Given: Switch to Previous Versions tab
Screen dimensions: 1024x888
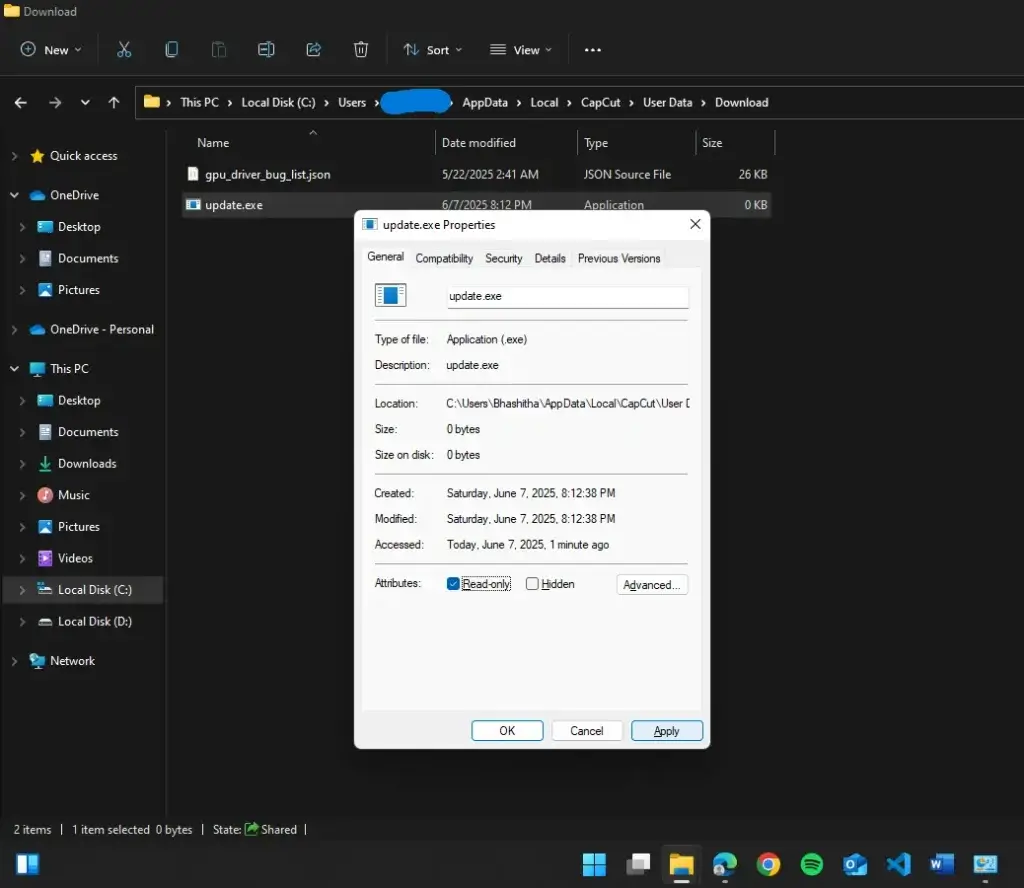Looking at the screenshot, I should point(619,259).
